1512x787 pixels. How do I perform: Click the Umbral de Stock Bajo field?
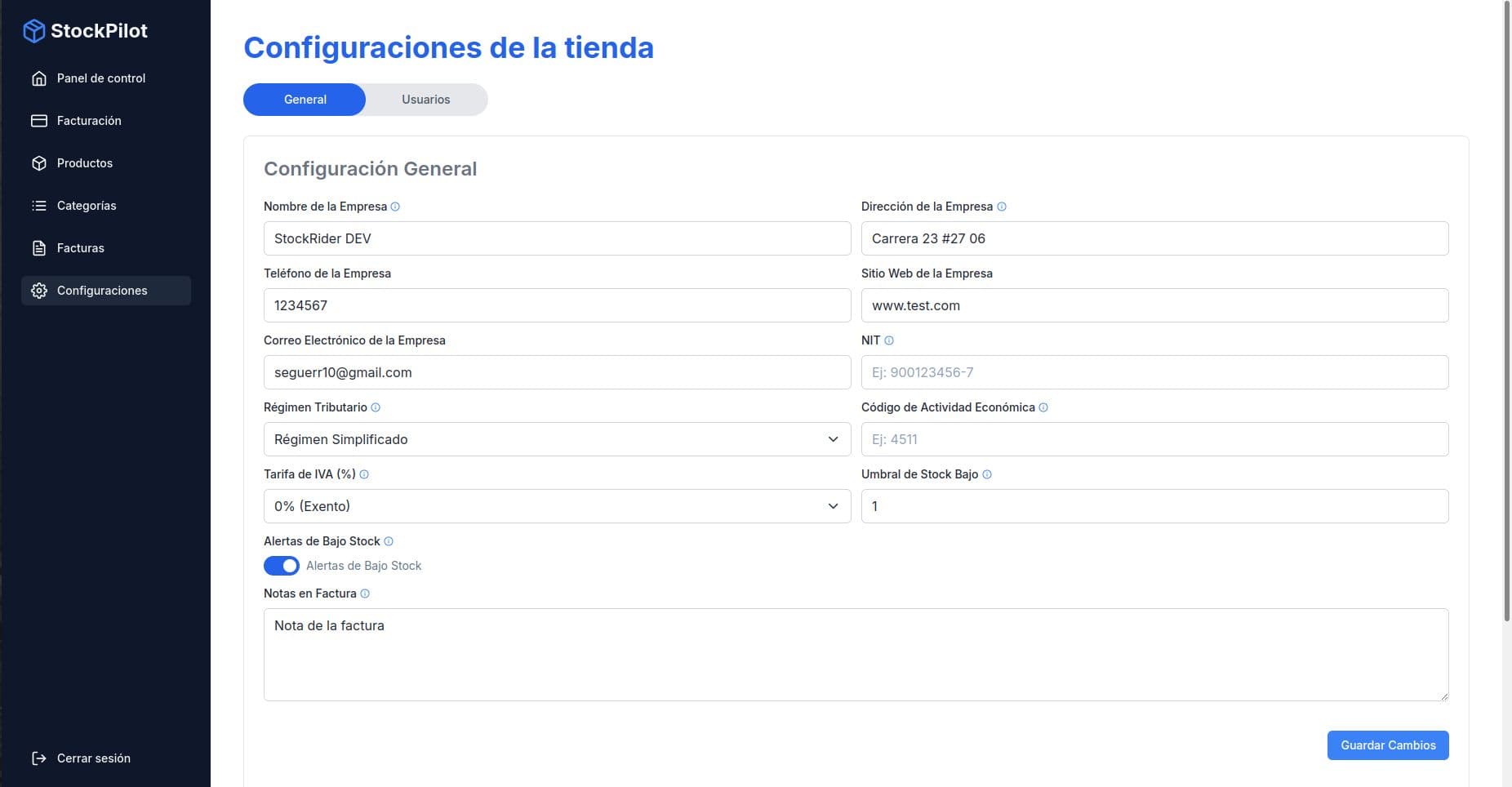[x=1154, y=505]
